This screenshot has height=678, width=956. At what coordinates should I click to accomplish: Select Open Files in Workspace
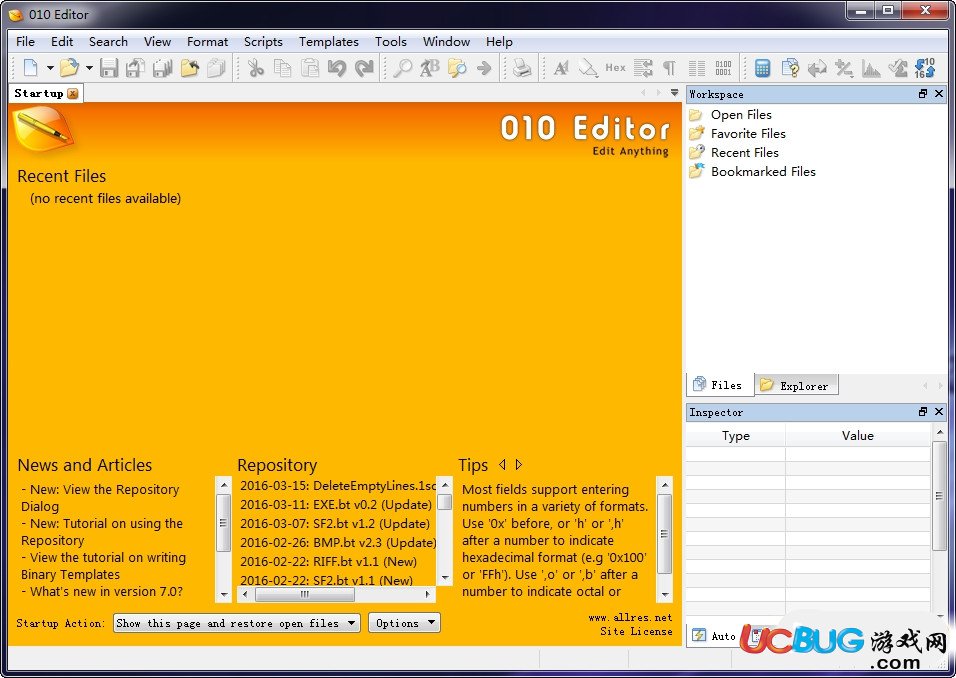coord(741,115)
